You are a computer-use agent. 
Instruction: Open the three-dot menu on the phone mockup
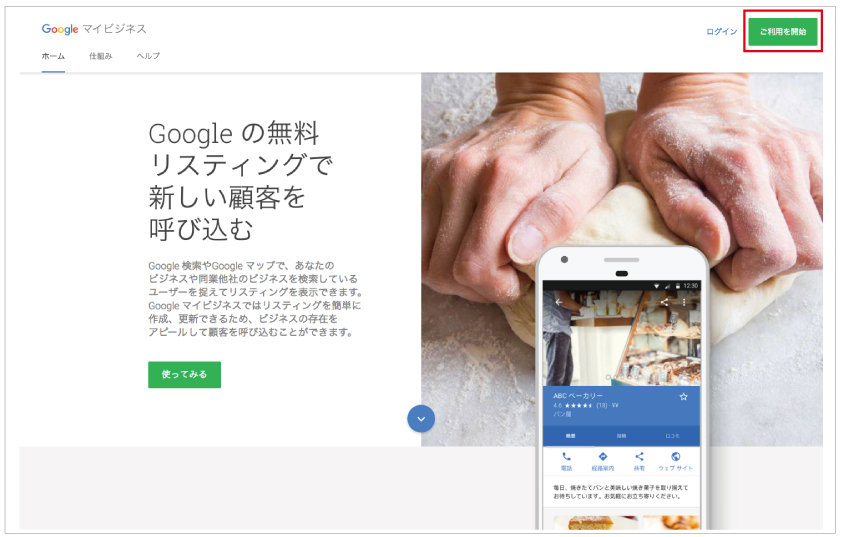click(684, 303)
